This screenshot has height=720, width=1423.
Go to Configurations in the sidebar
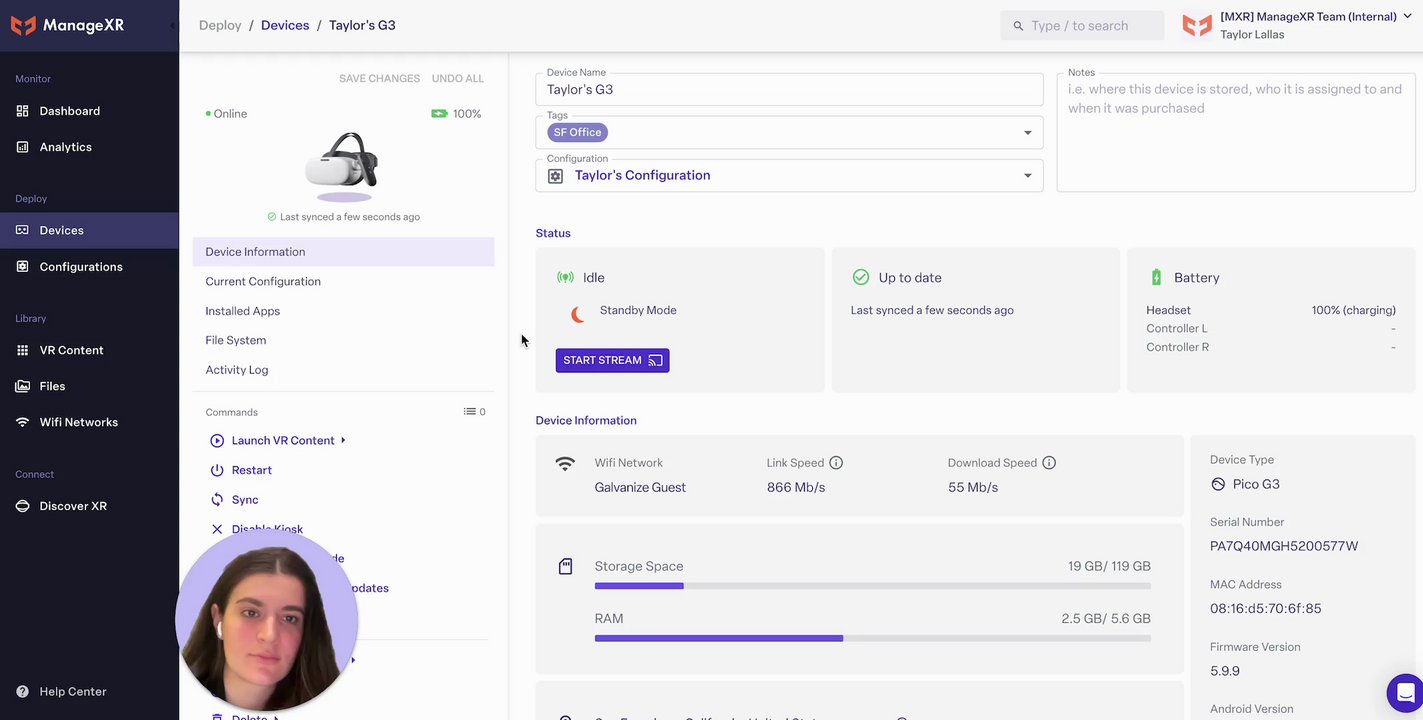tap(81, 267)
